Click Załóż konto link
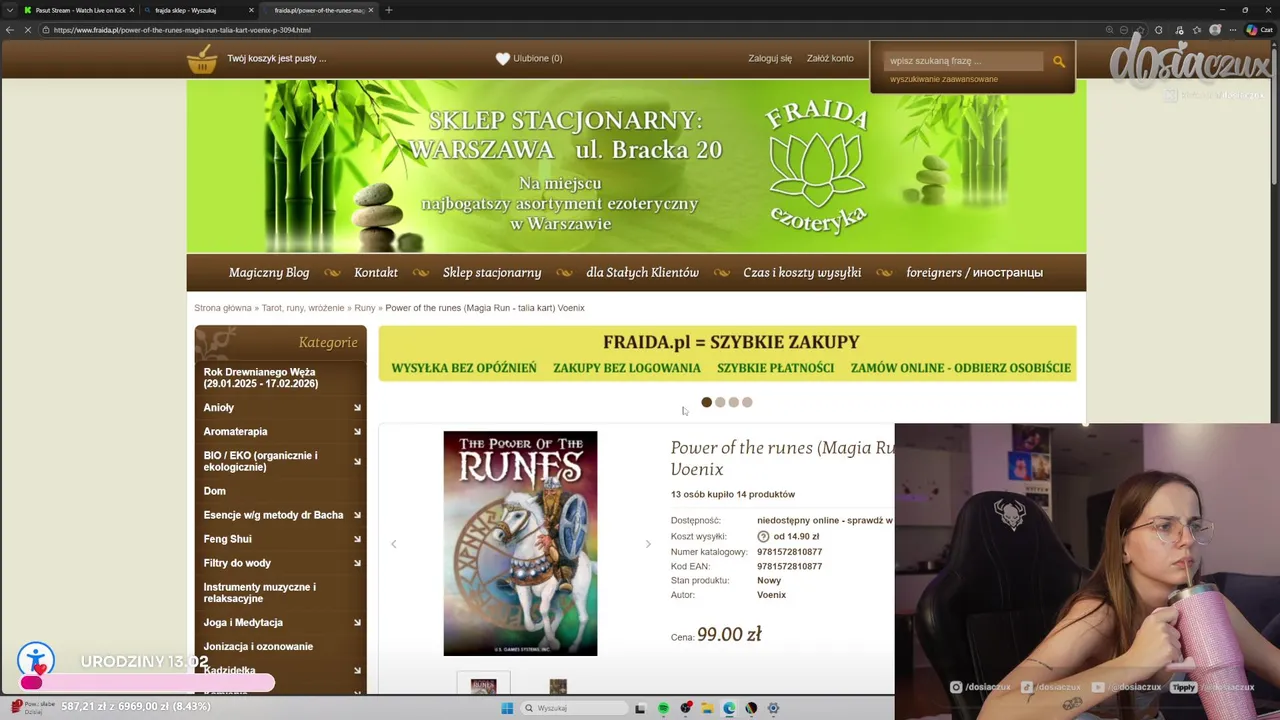Image resolution: width=1280 pixels, height=720 pixels. (x=830, y=58)
